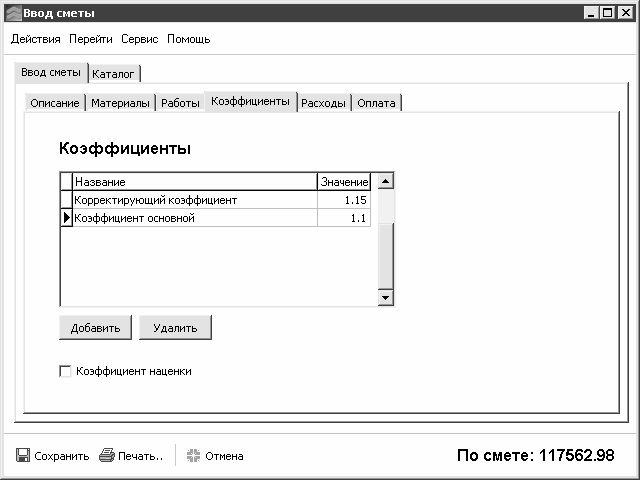The image size is (640, 480).
Task: Close the Ввод сметы window
Action: coord(625,13)
